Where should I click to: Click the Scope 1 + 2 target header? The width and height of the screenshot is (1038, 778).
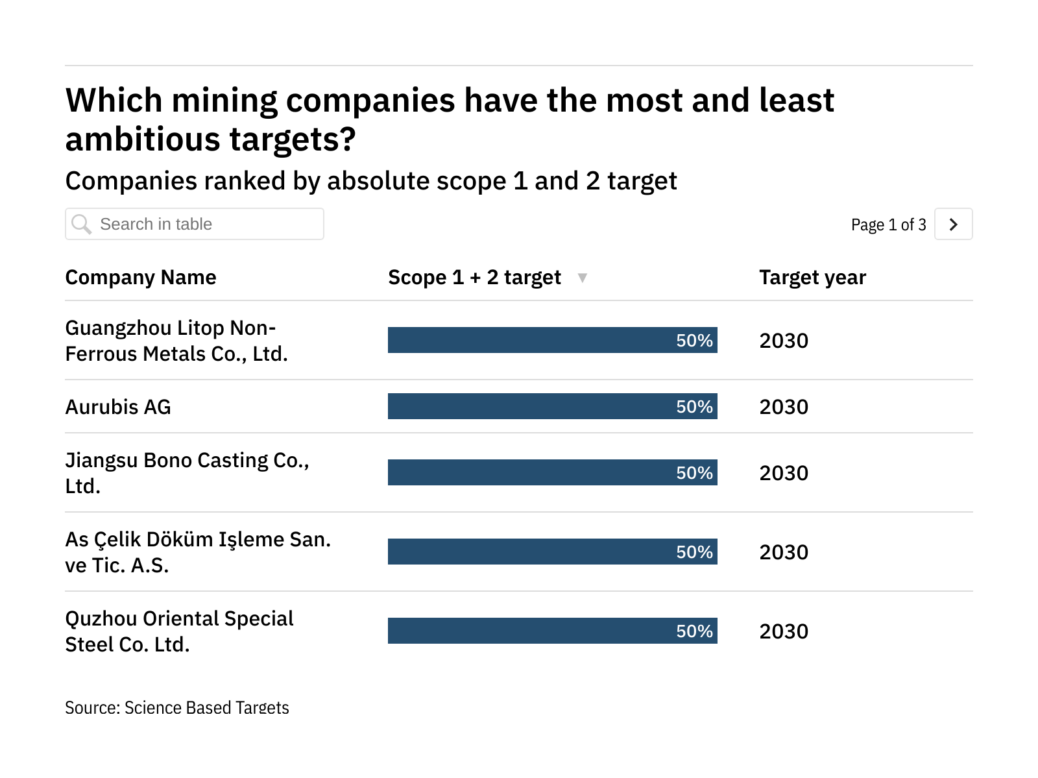click(474, 278)
